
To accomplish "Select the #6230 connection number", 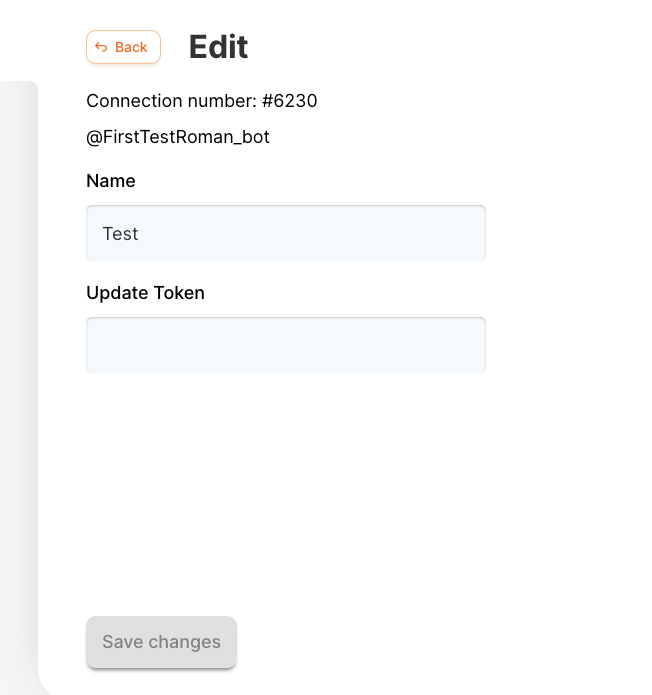I will tap(289, 101).
